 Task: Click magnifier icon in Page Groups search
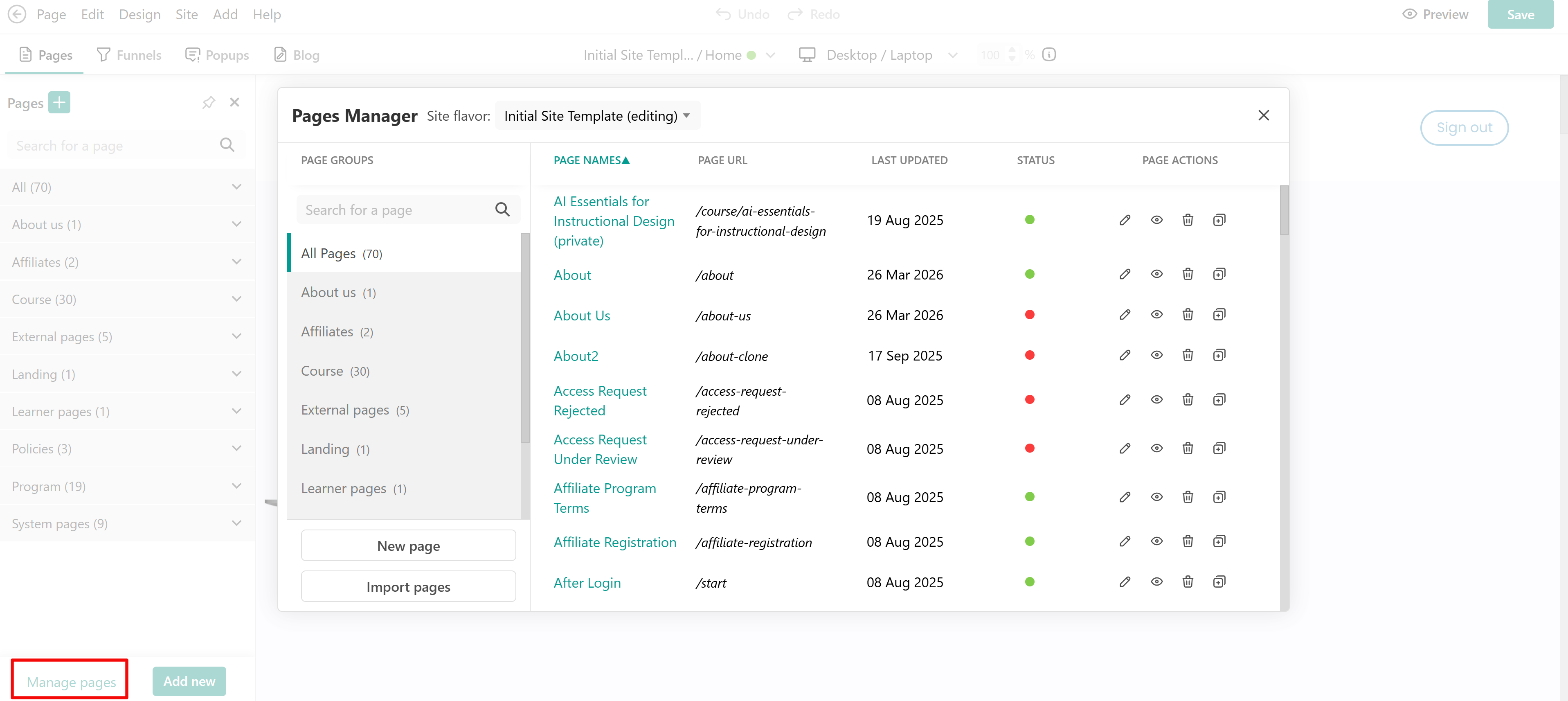[x=502, y=210]
